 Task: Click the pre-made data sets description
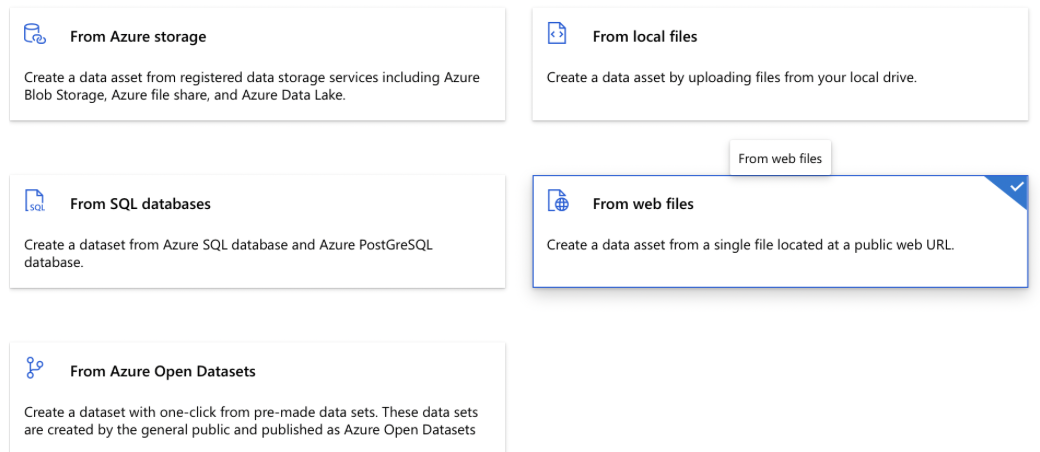pos(250,421)
